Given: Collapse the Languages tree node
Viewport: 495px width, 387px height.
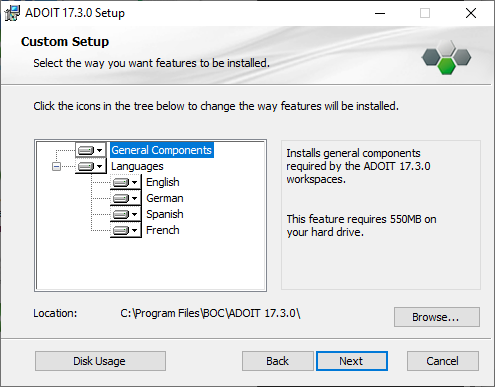Looking at the screenshot, I should pyautogui.click(x=56, y=166).
